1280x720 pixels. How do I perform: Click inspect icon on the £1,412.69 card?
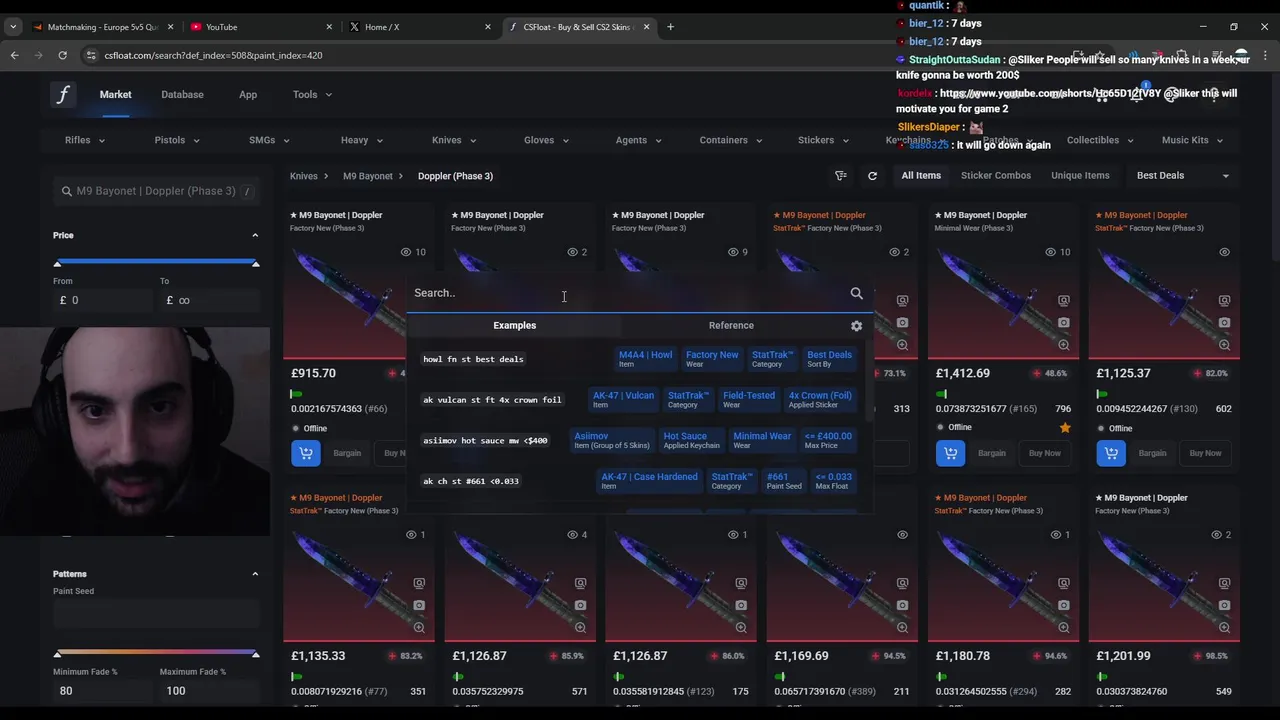coord(1063,300)
